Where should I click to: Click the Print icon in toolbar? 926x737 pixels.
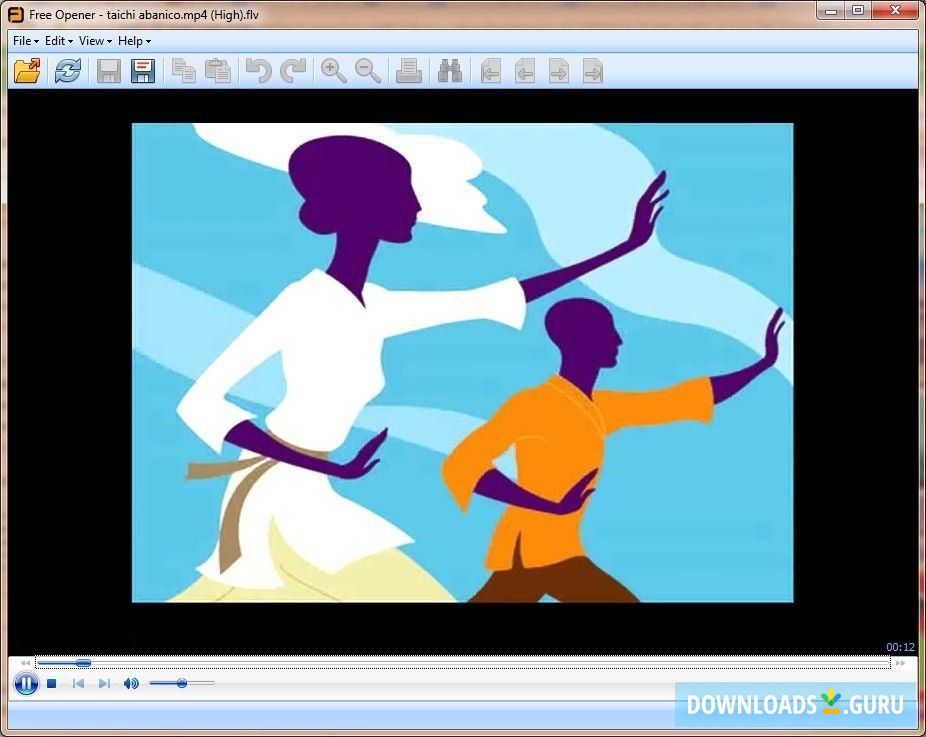(x=409, y=71)
